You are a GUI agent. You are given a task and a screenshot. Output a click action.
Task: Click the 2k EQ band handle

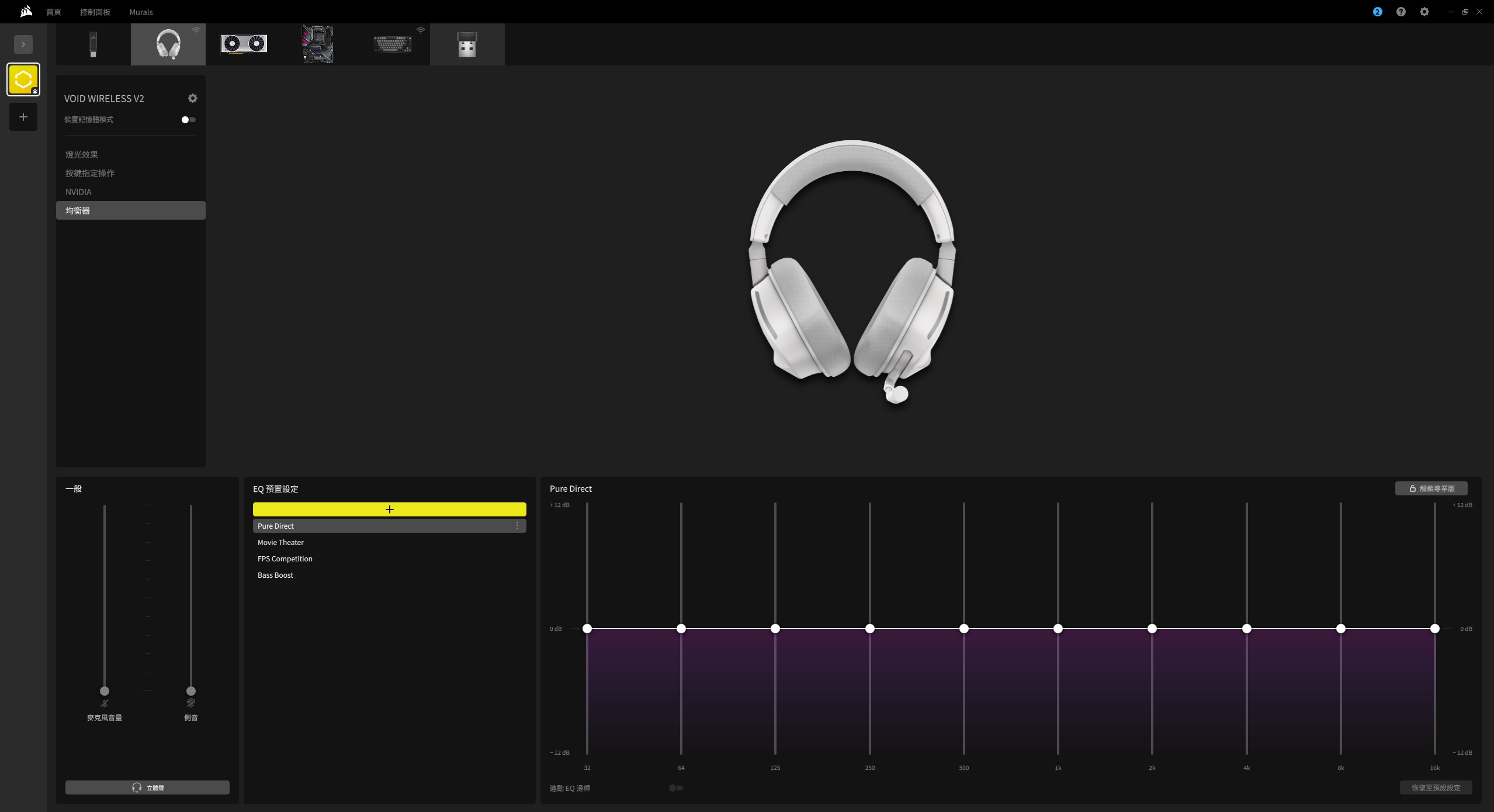(1152, 629)
